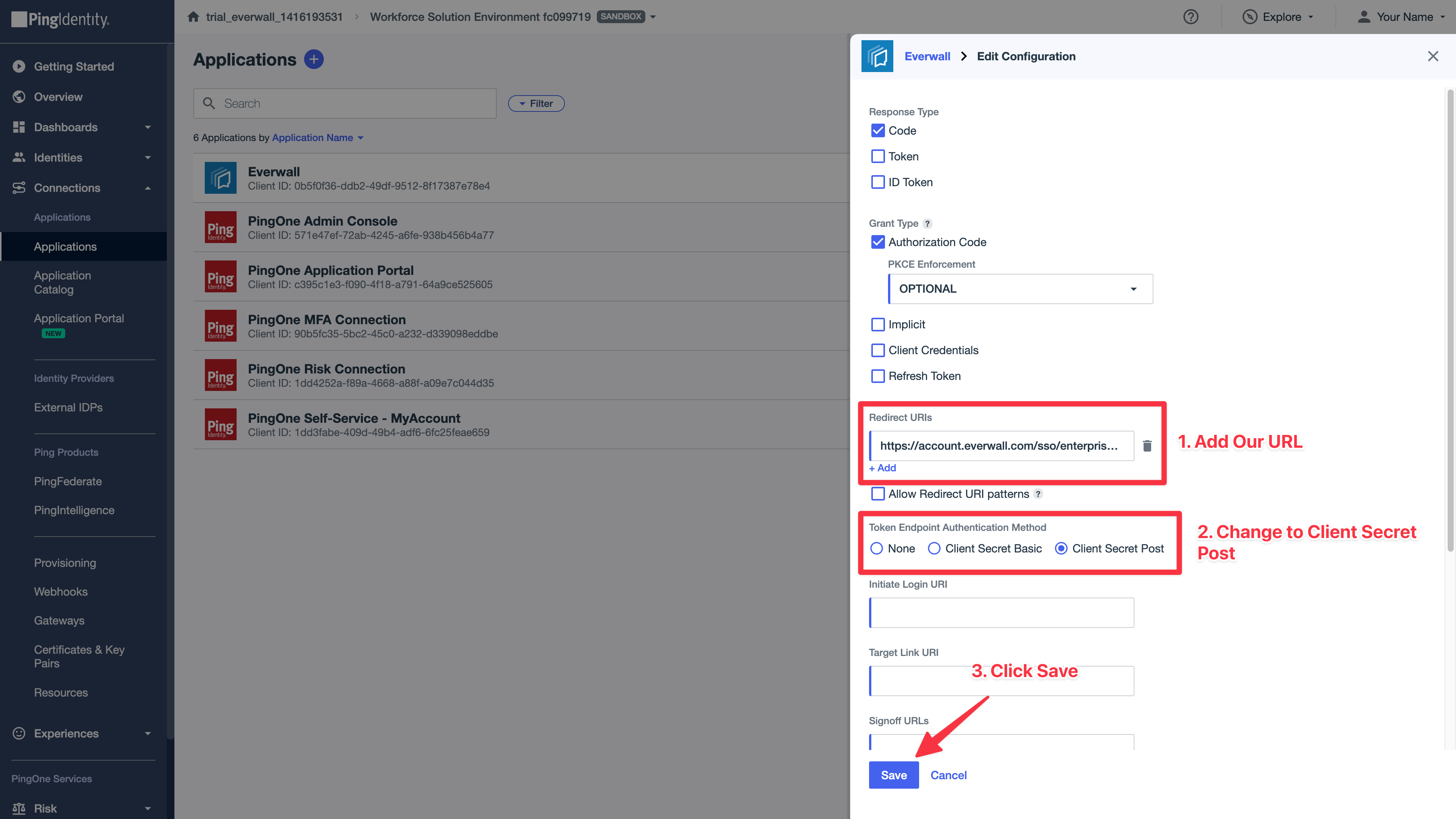The height and width of the screenshot is (819, 1456).
Task: Delete the redirect URI with trash icon
Action: coord(1147,446)
